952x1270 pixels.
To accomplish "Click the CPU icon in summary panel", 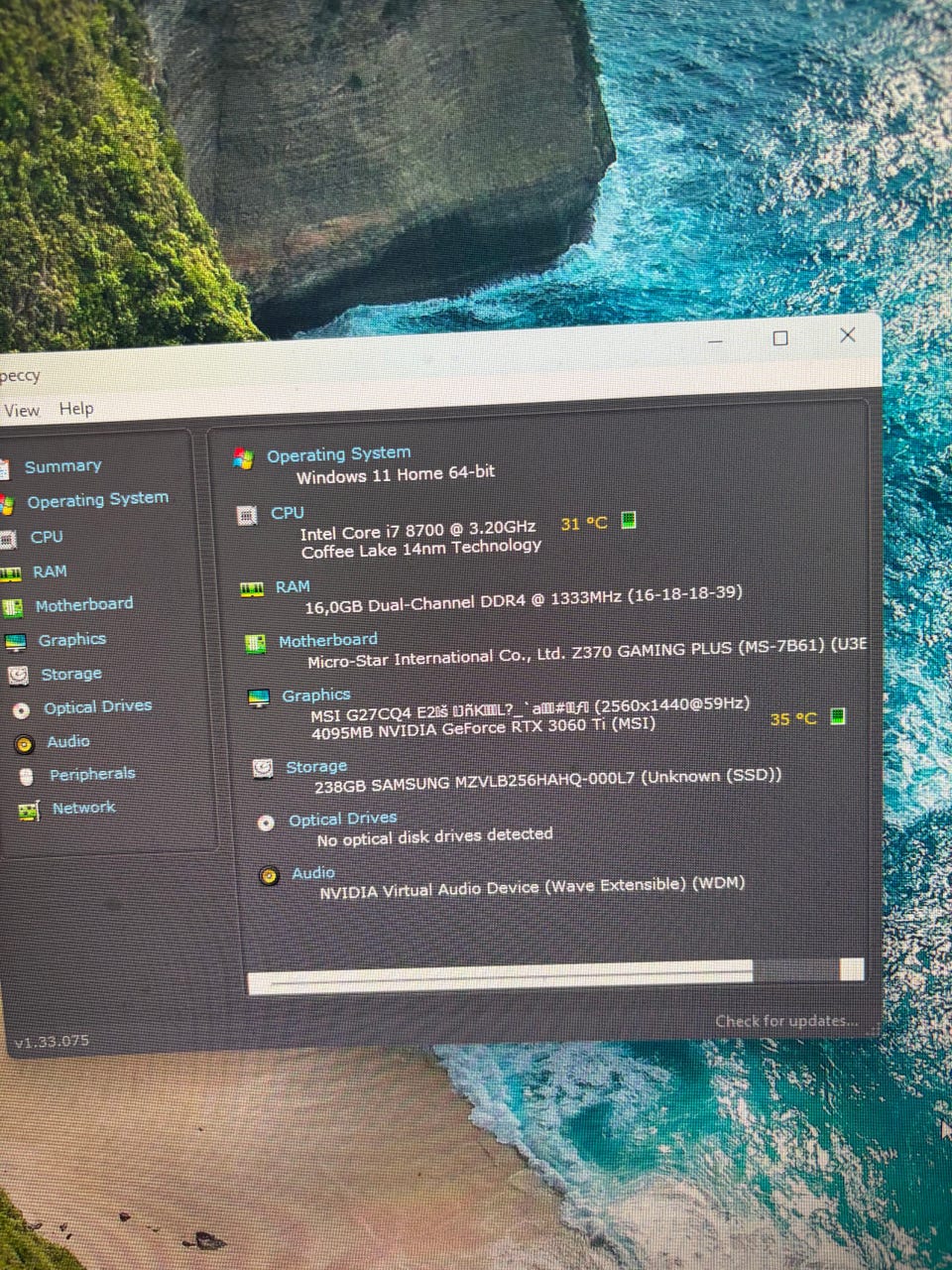I will click(247, 516).
